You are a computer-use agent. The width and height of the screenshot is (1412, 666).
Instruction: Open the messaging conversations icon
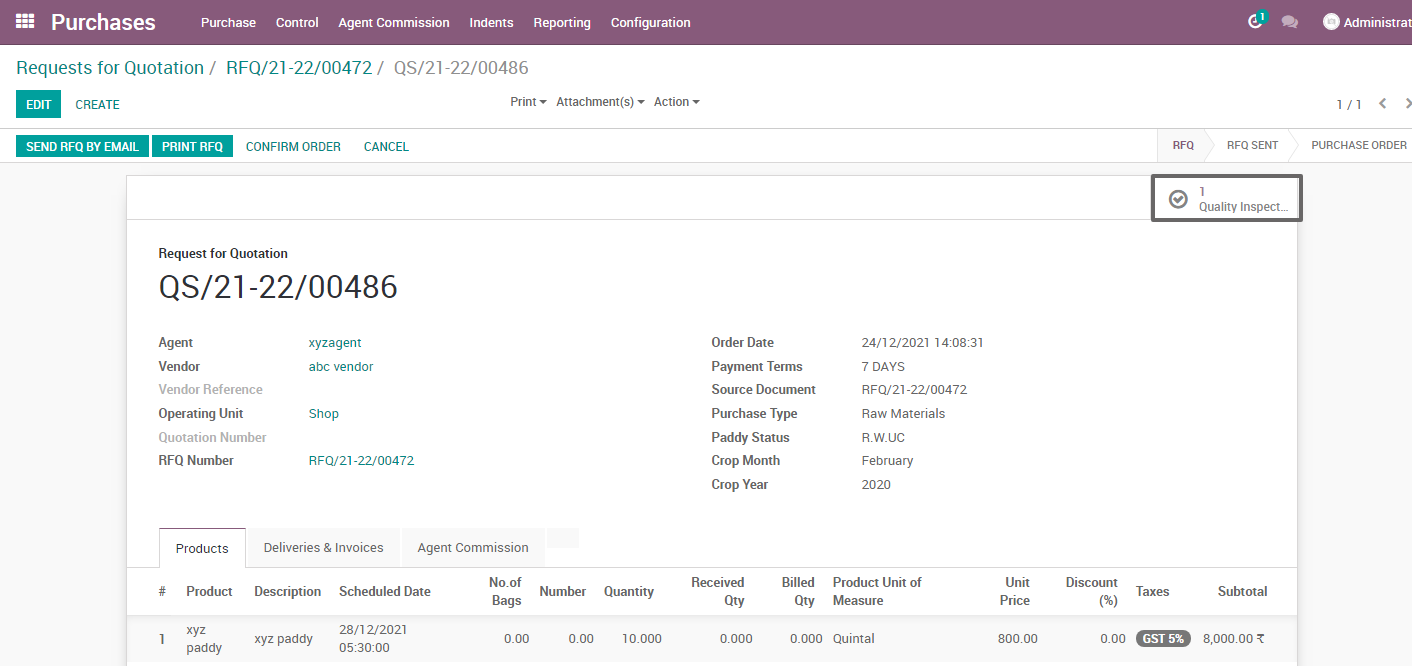point(1290,21)
